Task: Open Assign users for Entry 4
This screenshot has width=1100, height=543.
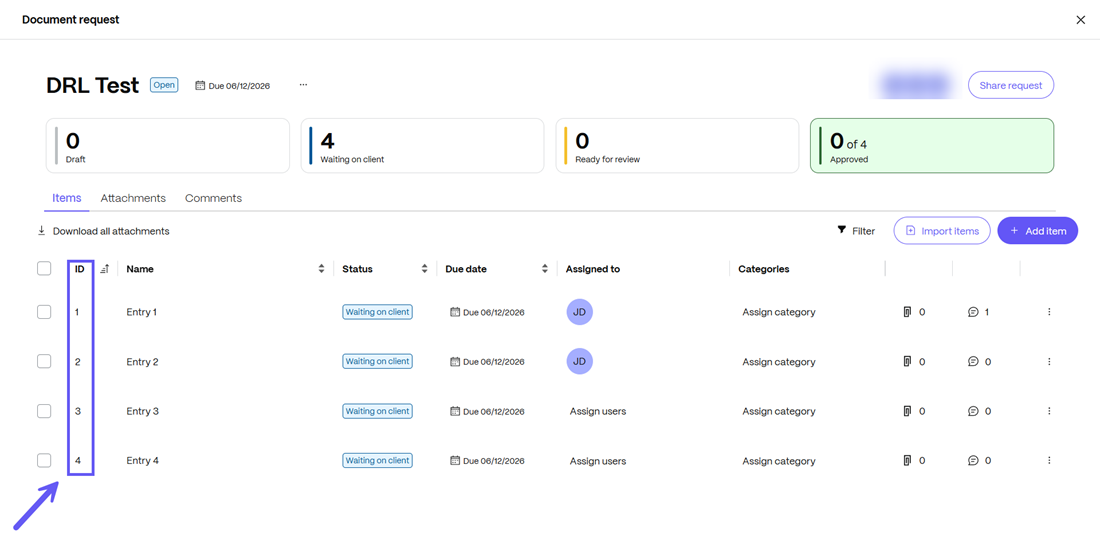Action: pyautogui.click(x=598, y=461)
